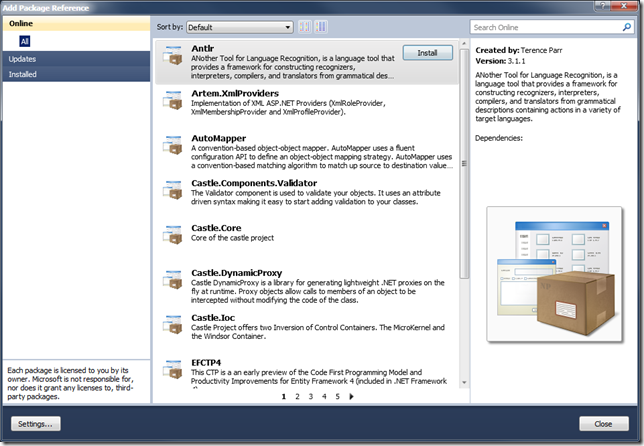
Task: Click the scroll up arrow of package list
Action: point(464,44)
